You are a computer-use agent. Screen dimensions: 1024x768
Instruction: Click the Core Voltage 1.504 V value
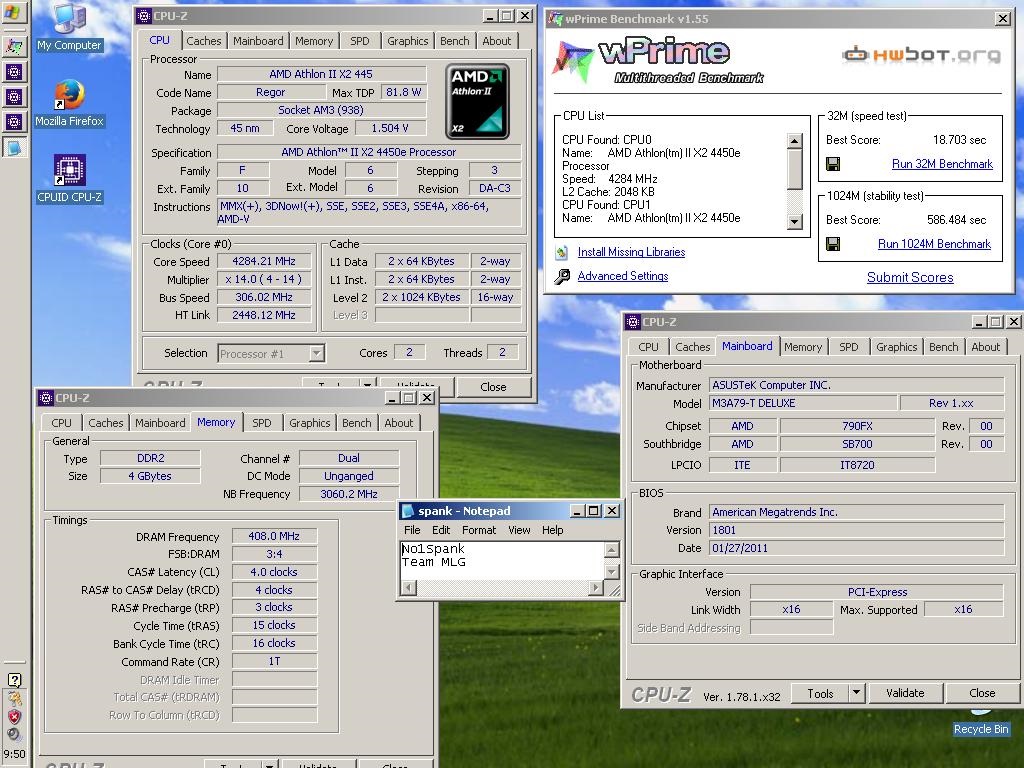tap(390, 128)
